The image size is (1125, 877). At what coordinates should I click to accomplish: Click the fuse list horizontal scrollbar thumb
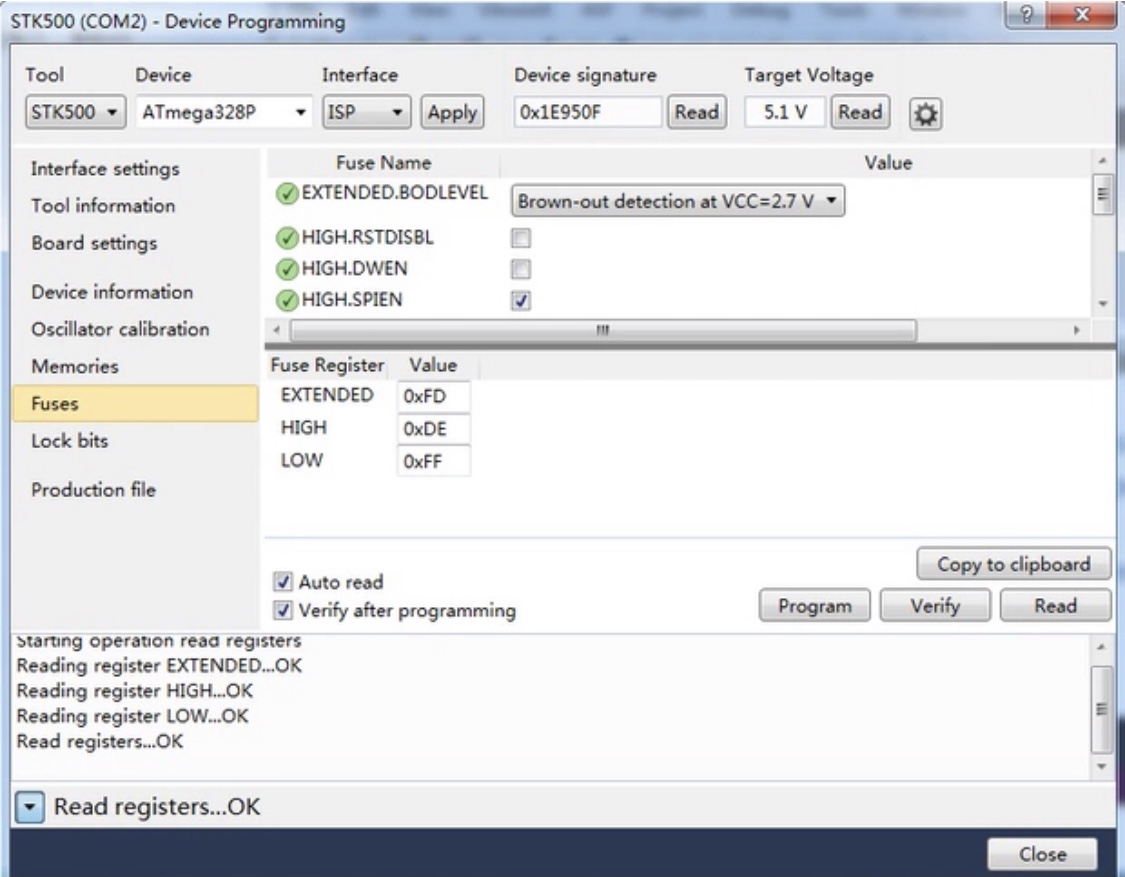[603, 330]
